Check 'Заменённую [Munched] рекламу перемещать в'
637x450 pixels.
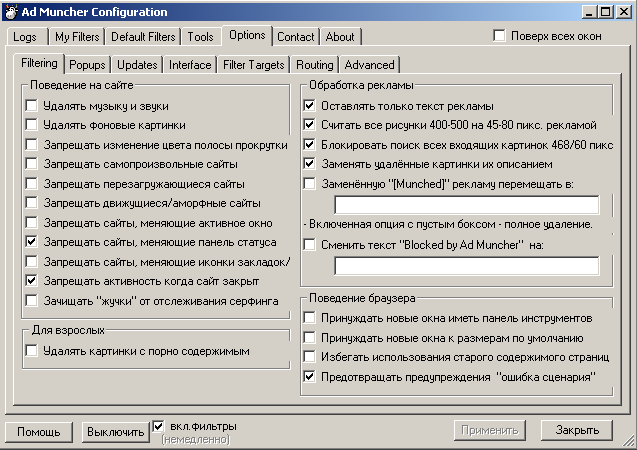[x=309, y=184]
